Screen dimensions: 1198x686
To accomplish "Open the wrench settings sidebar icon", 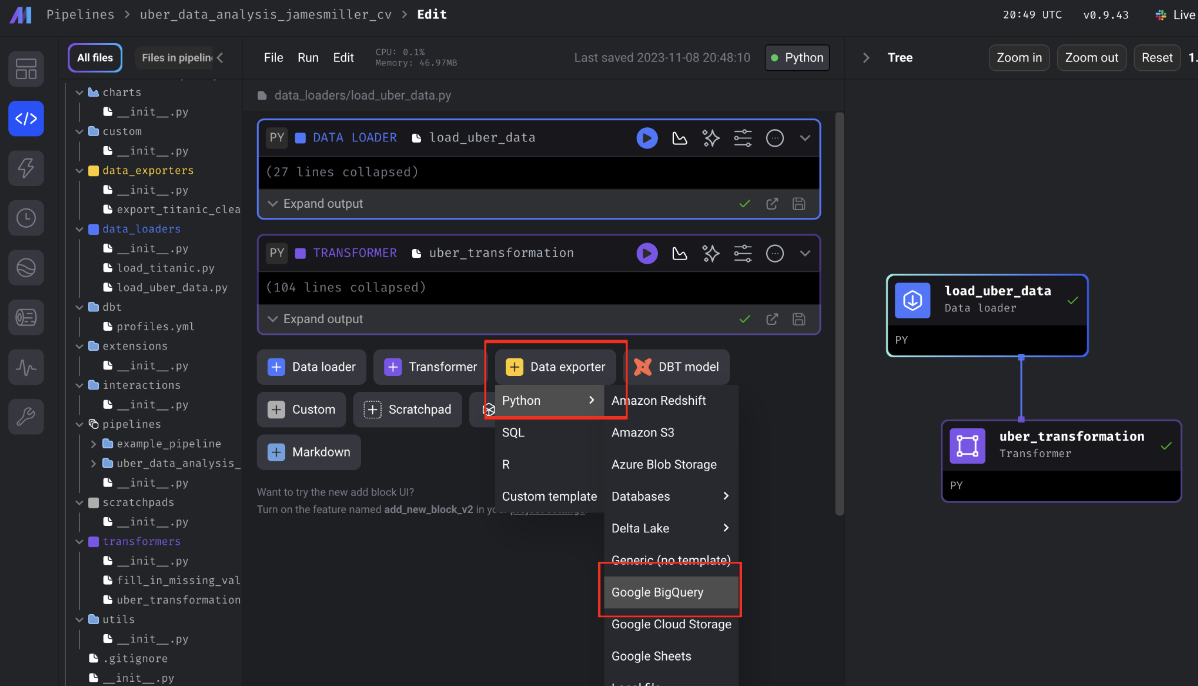I will 26,416.
